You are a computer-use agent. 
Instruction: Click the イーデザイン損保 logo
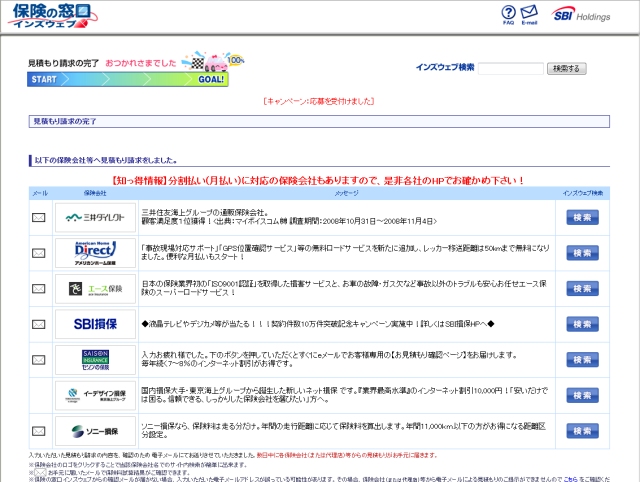pos(96,395)
